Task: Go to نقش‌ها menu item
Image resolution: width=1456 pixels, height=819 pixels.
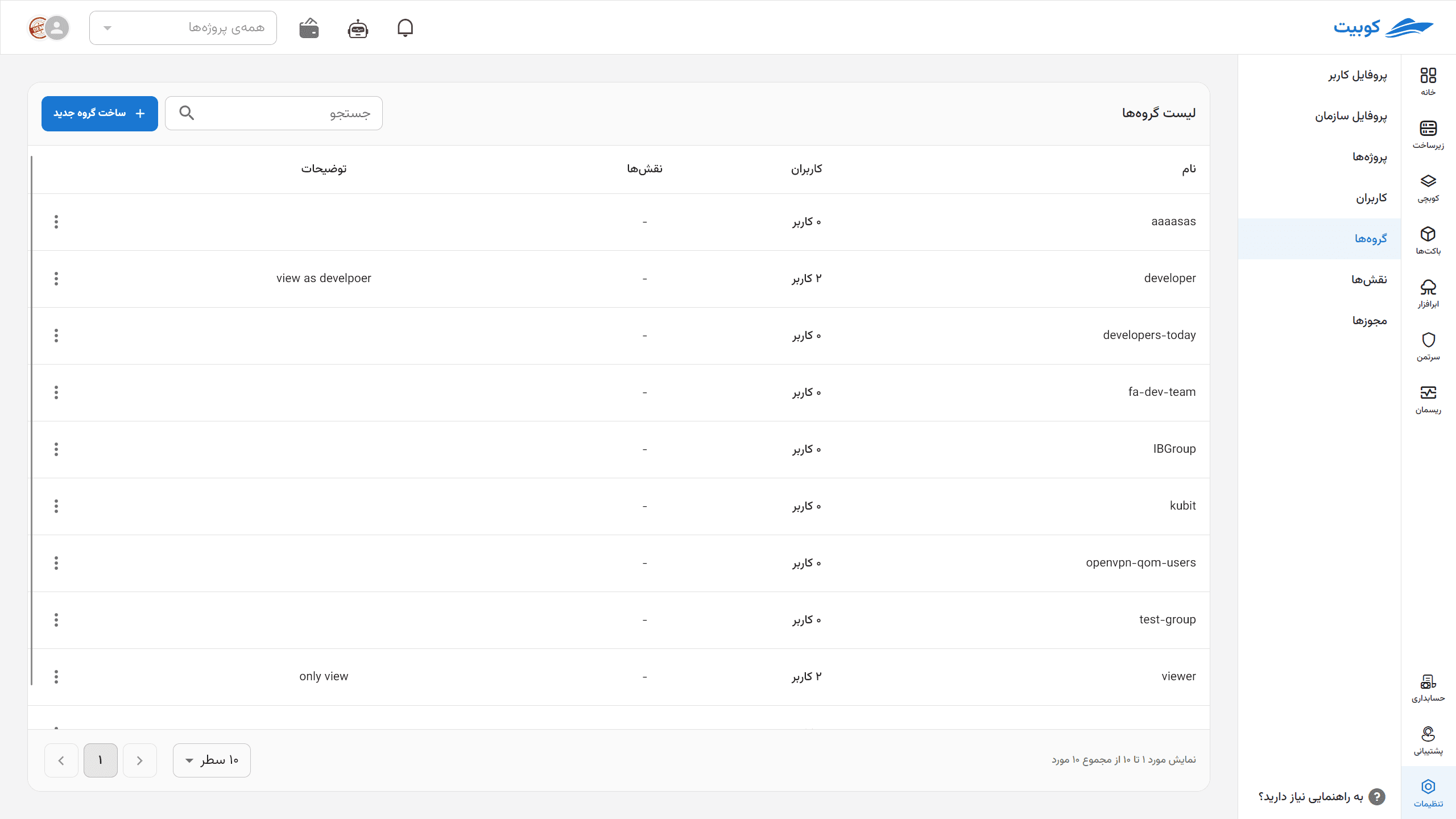Action: [x=1319, y=280]
